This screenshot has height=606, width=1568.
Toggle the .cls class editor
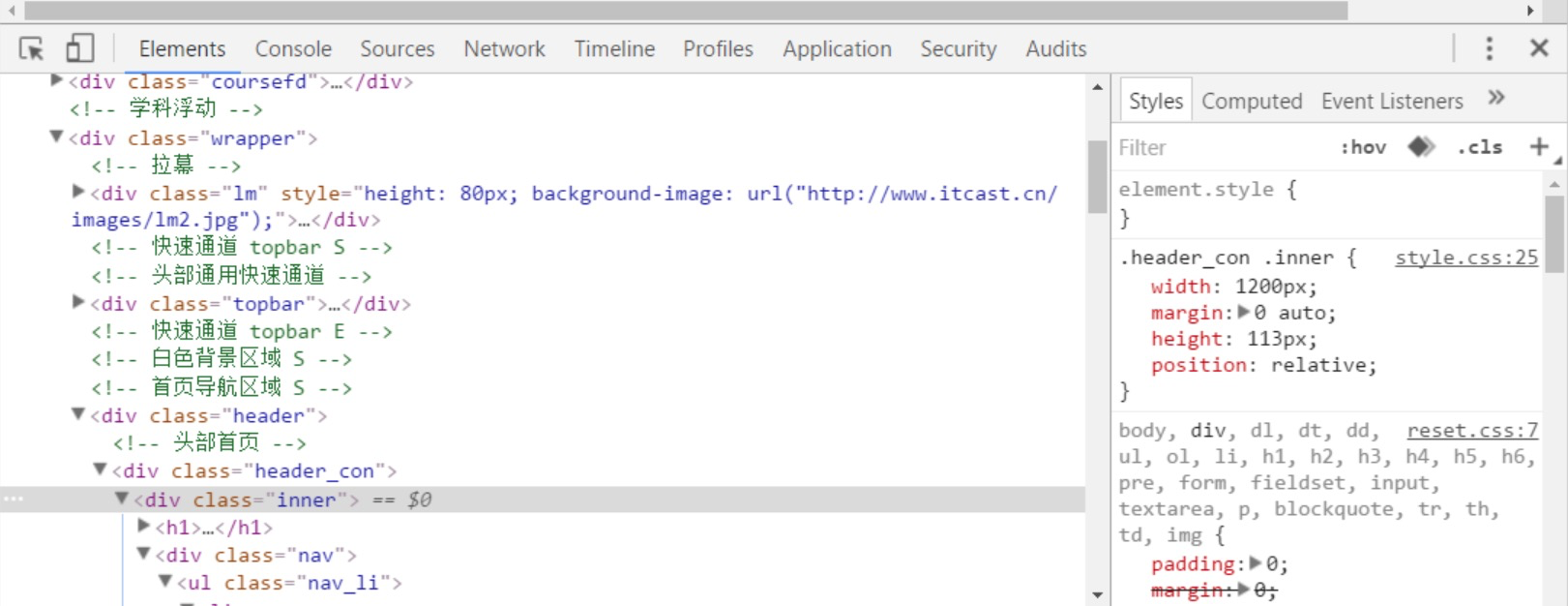coord(1480,147)
